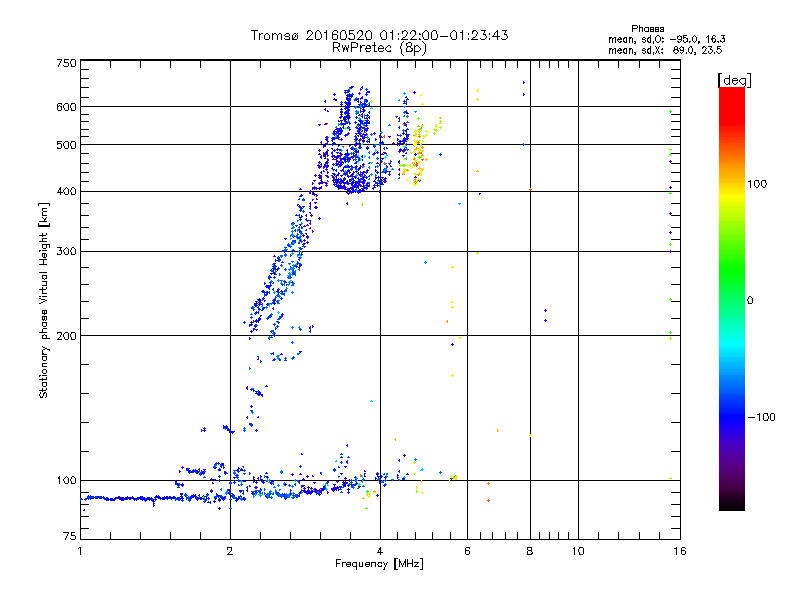The width and height of the screenshot is (800, 600).
Task: Click the '-100' colorbar tick label
Action: [761, 417]
